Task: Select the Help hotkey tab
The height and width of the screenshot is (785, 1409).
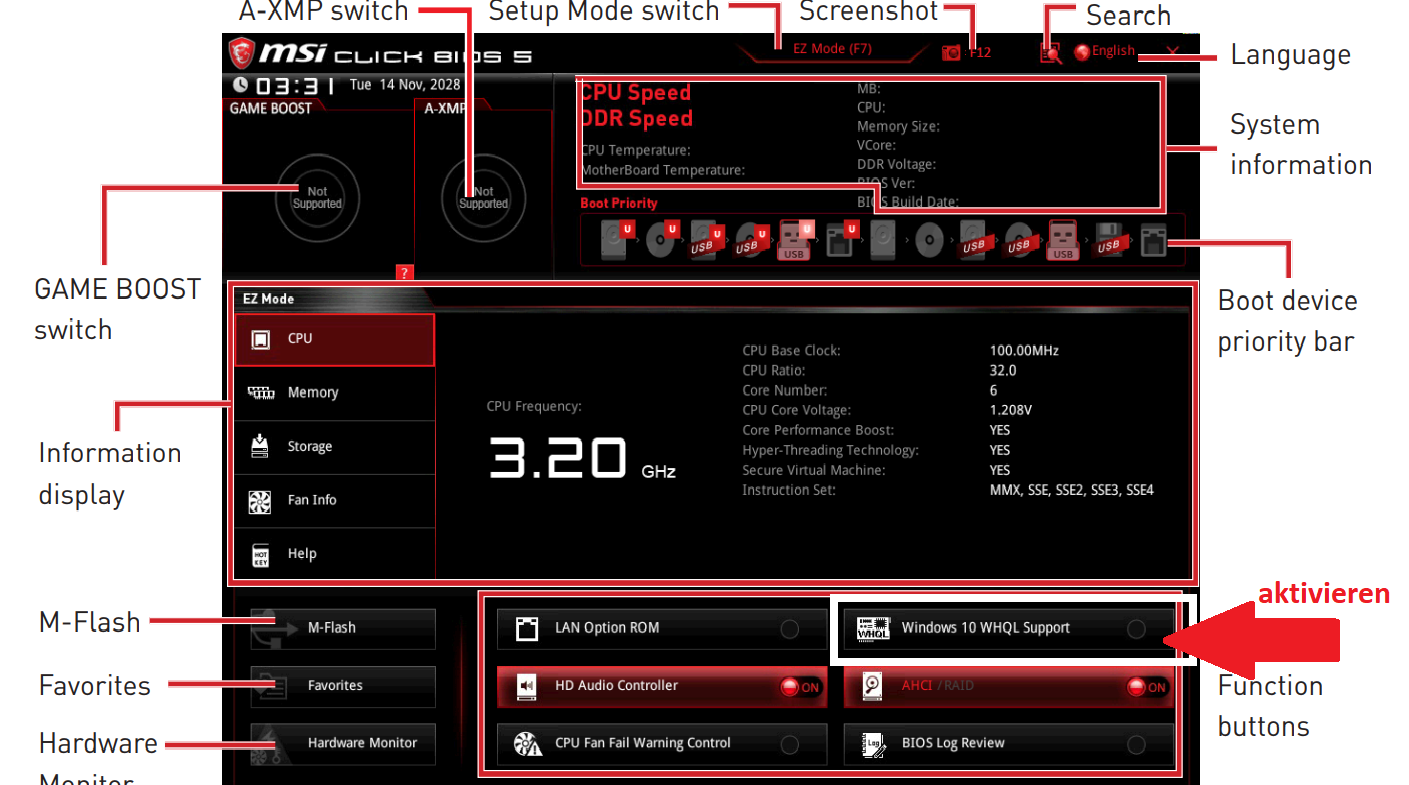Action: (335, 554)
